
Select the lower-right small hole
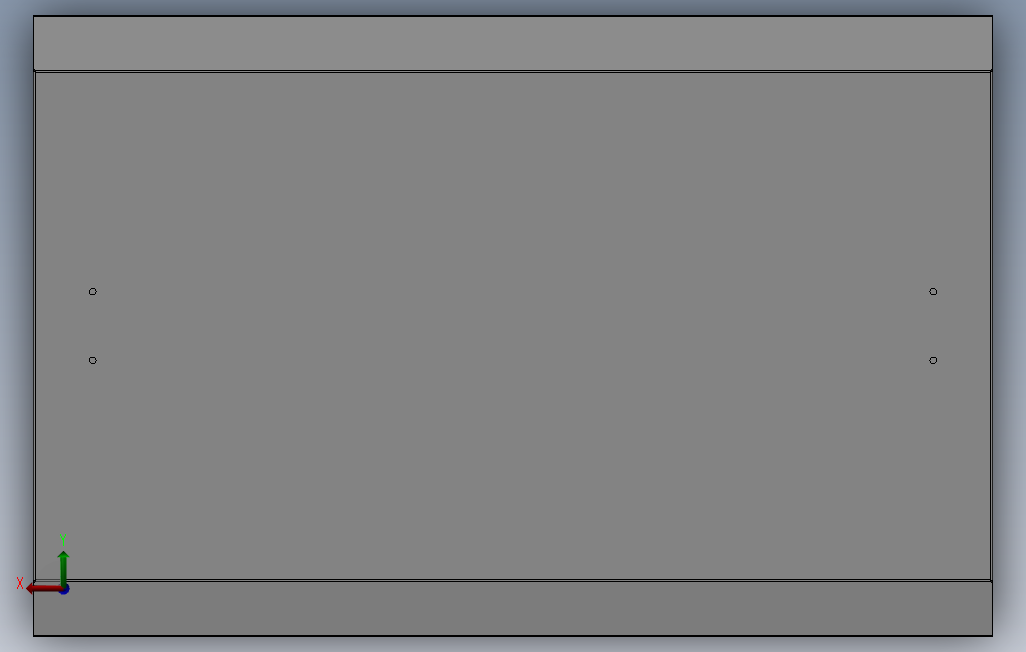tap(933, 360)
